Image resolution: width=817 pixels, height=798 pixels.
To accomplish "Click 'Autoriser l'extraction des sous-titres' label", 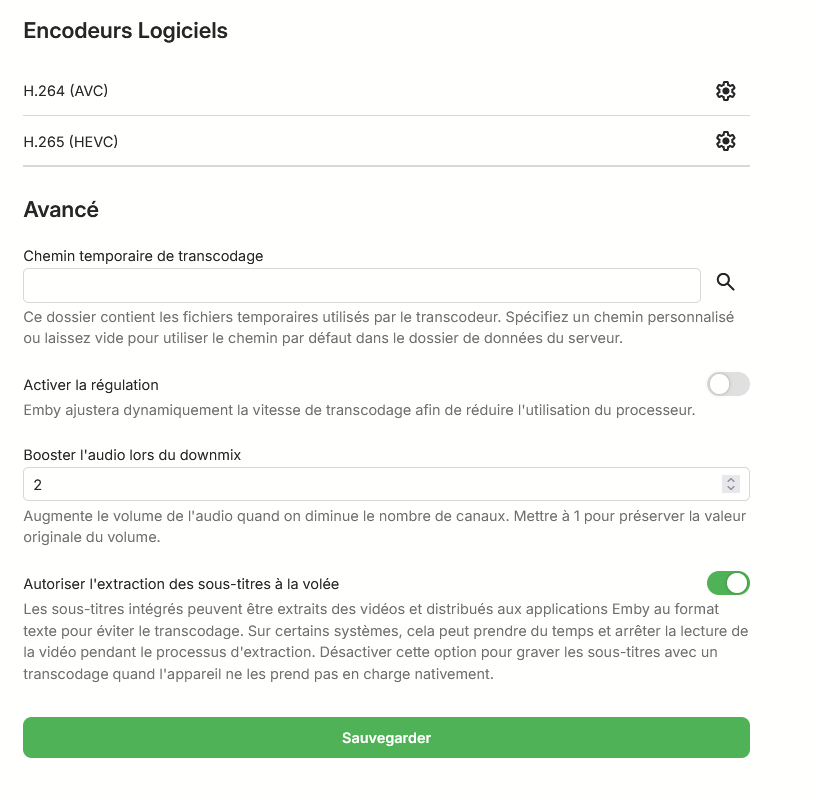I will [x=188, y=584].
